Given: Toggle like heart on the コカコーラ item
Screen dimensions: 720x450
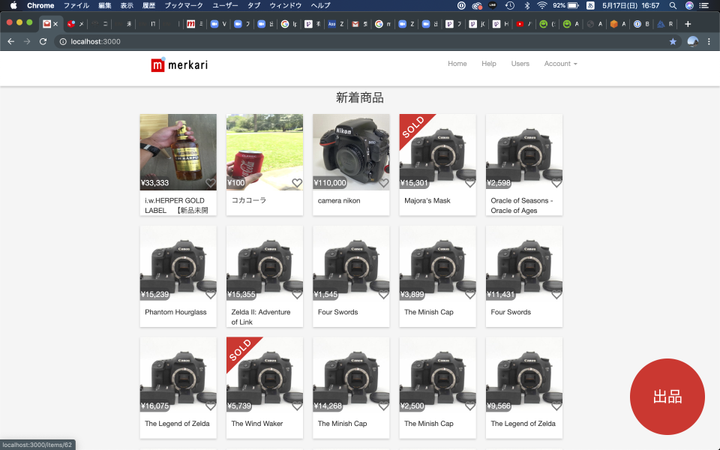Looking at the screenshot, I should coord(297,183).
